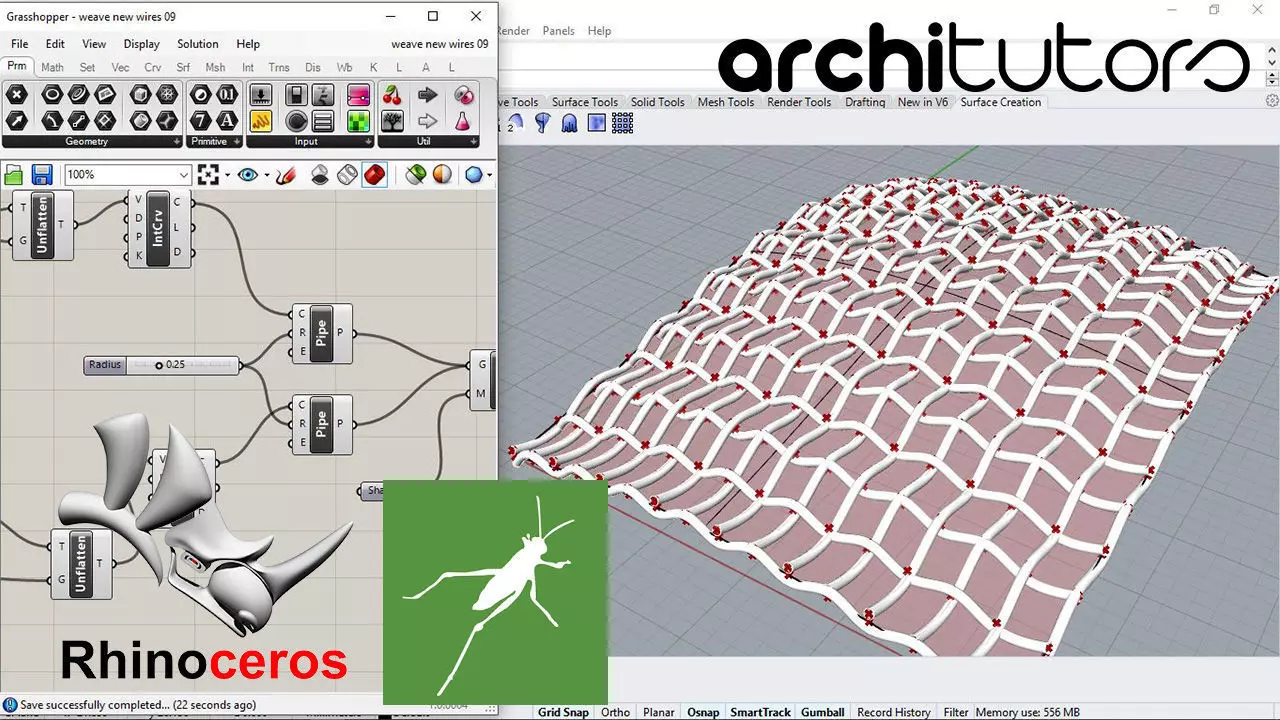The image size is (1280, 720).
Task: Toggle Planar mode in status bar
Action: point(659,712)
